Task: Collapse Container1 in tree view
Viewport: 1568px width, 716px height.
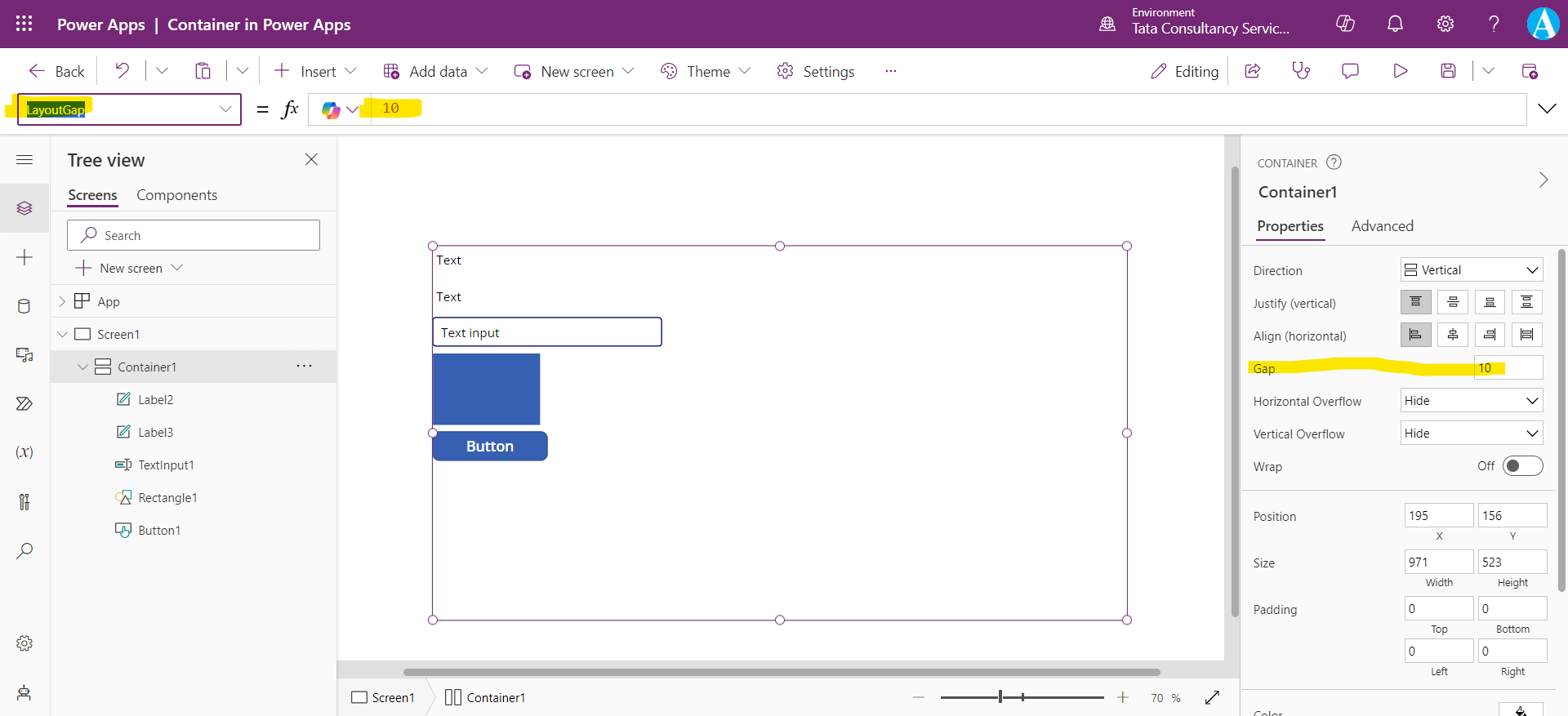Action: (x=82, y=367)
